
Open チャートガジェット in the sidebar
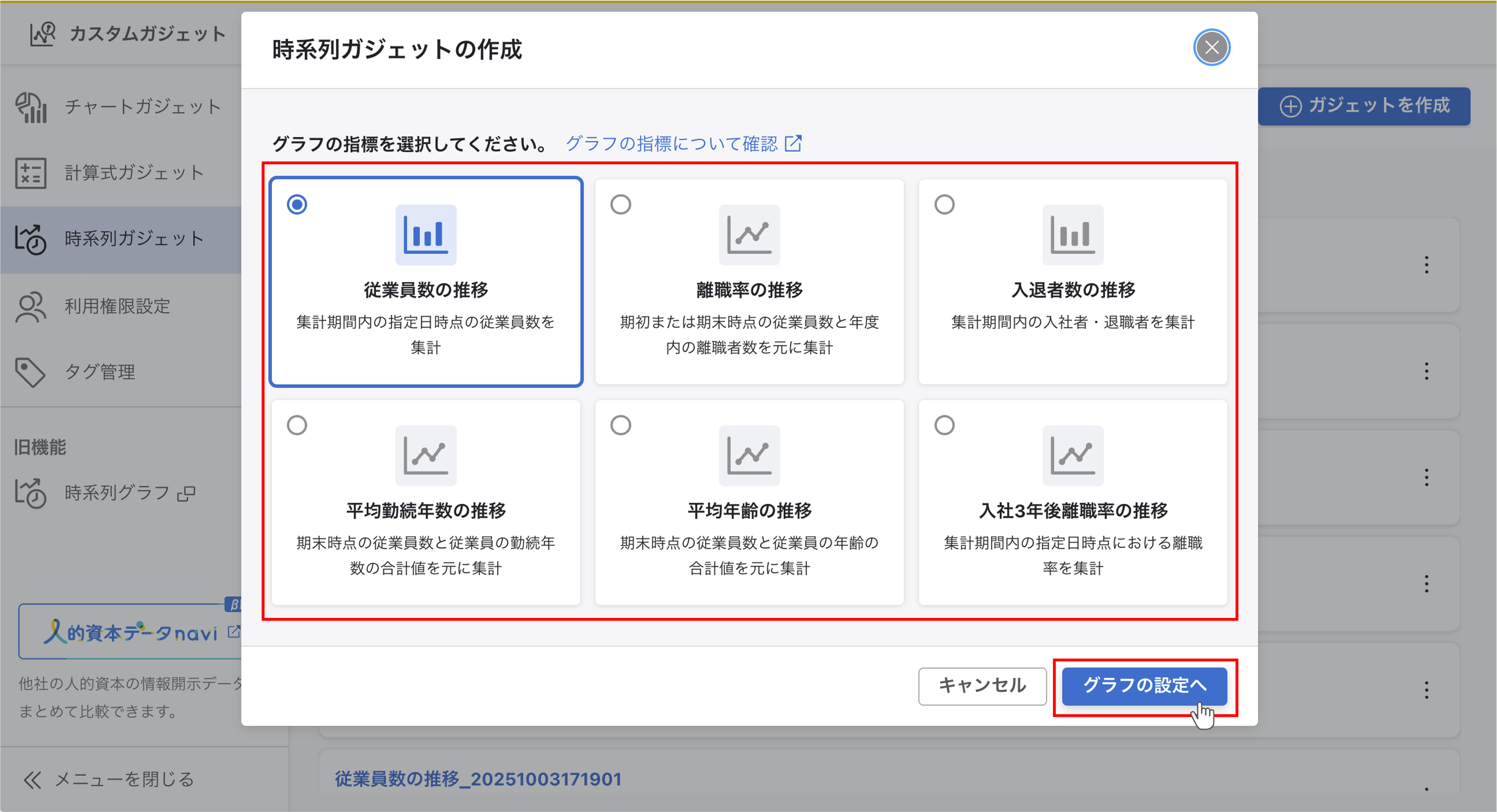pyautogui.click(x=142, y=107)
